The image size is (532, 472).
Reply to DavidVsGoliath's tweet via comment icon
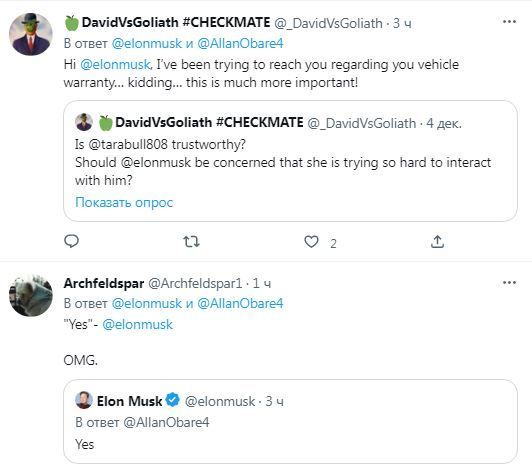[x=71, y=242]
